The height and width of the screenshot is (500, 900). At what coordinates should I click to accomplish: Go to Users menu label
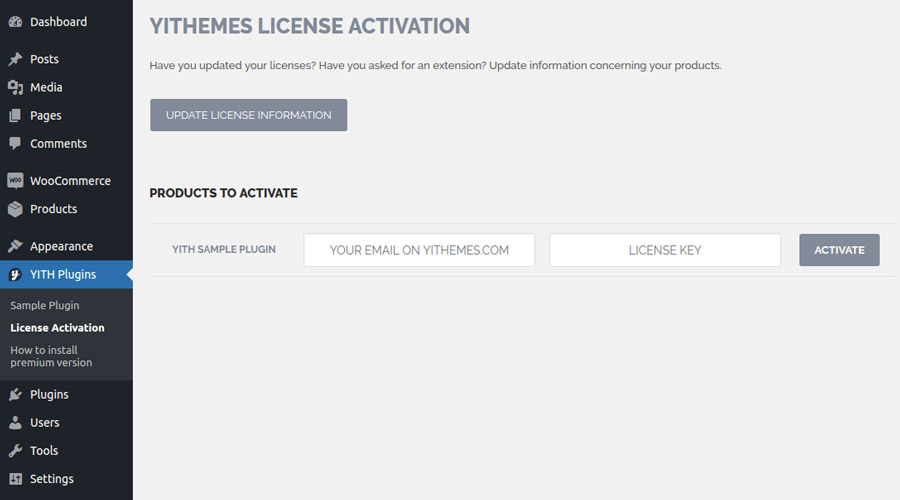45,423
